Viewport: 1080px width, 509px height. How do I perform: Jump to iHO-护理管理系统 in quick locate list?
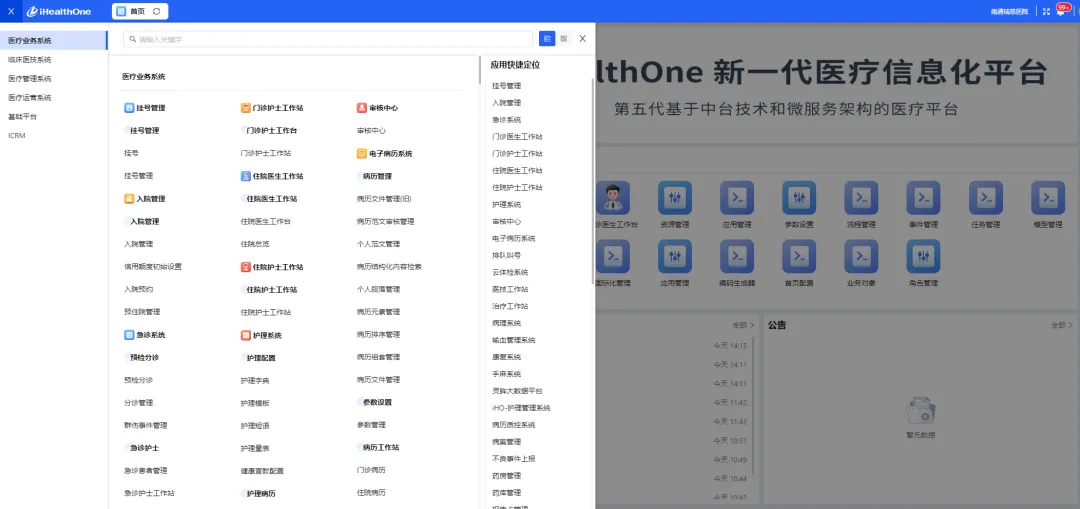click(x=521, y=408)
